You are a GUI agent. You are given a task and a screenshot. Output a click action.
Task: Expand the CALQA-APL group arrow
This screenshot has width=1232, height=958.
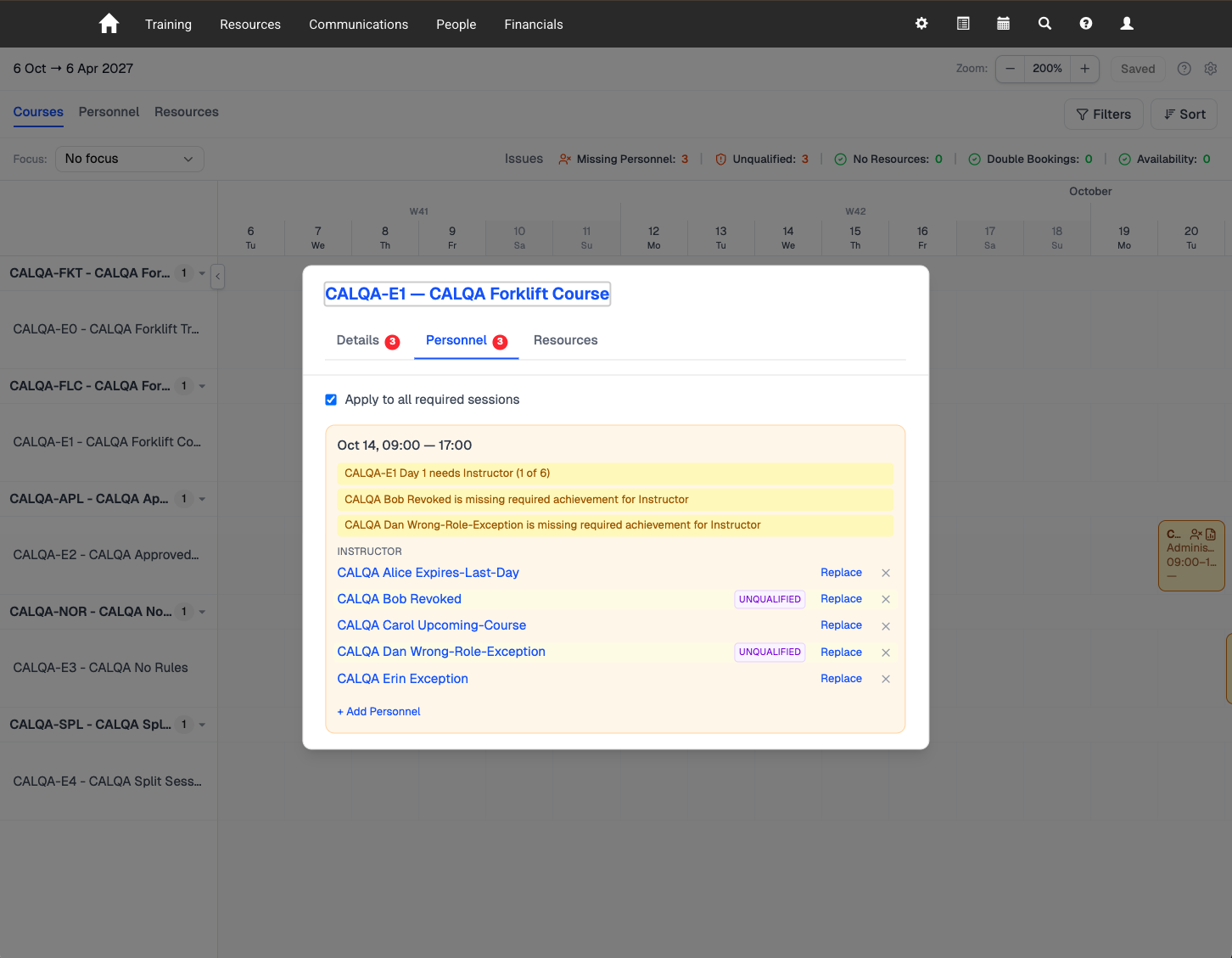pyautogui.click(x=202, y=499)
